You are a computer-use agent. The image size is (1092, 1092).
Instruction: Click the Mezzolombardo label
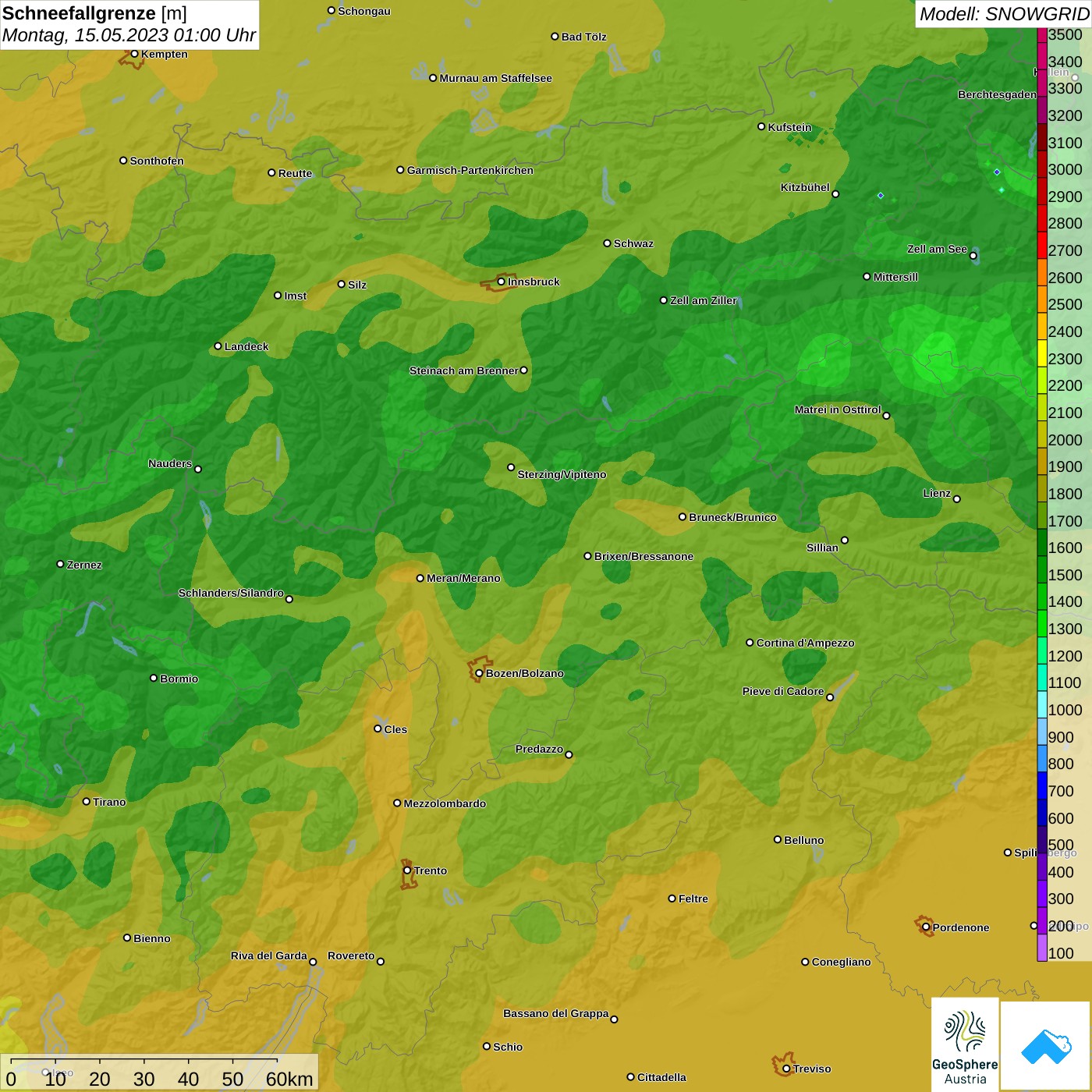[x=445, y=803]
